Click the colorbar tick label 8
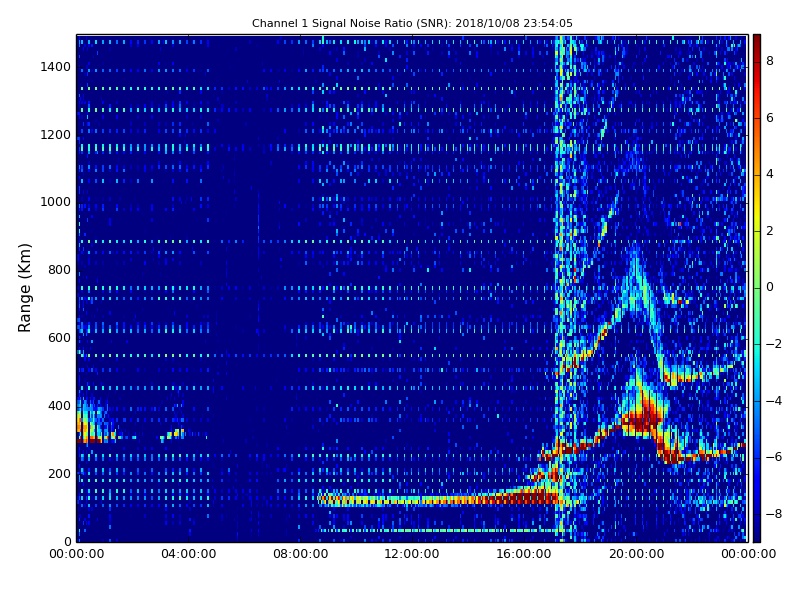 pos(770,61)
